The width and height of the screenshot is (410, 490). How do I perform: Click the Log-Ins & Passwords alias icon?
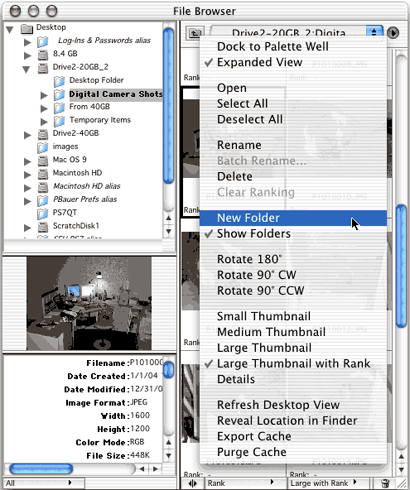(x=43, y=41)
